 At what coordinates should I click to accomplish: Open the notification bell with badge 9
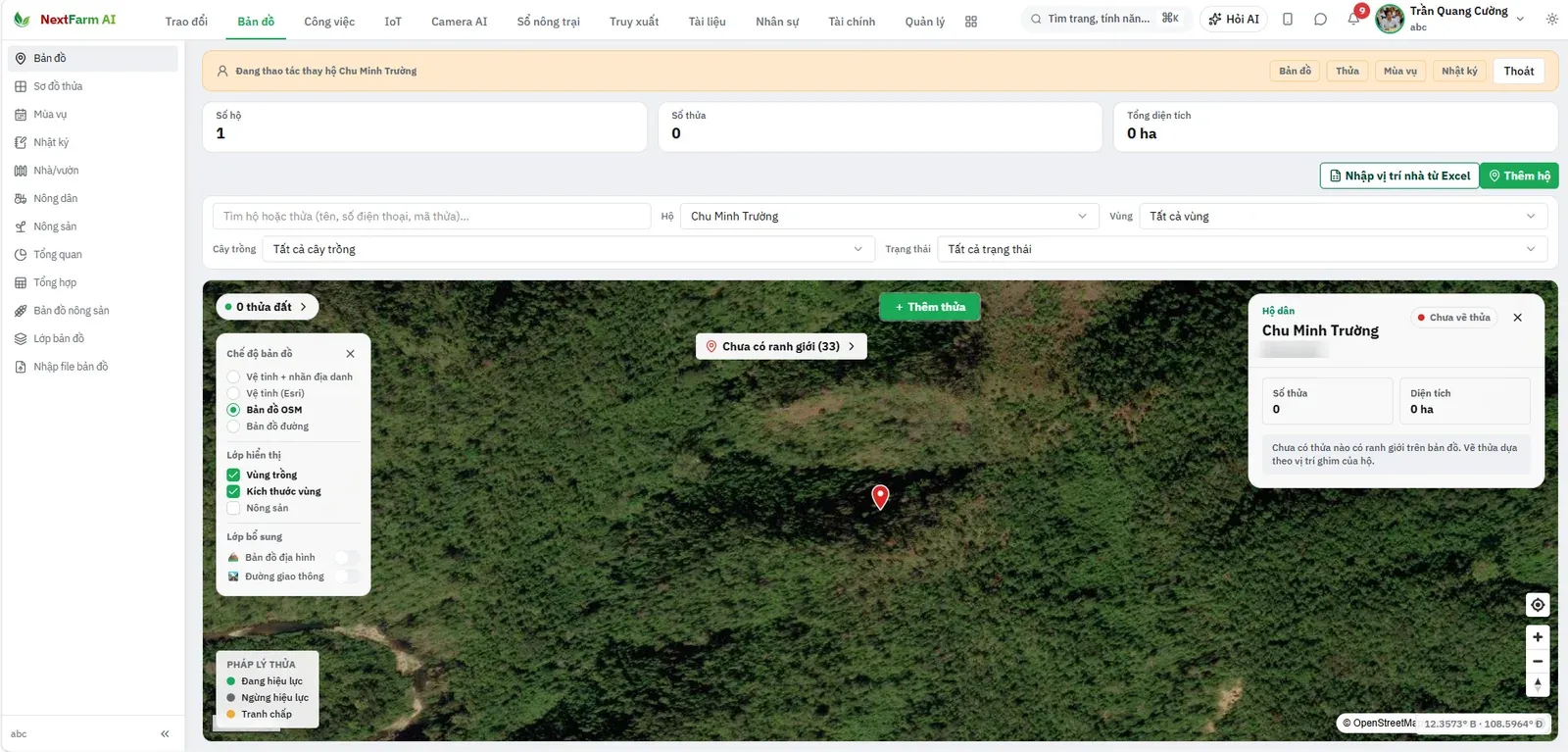pyautogui.click(x=1353, y=19)
